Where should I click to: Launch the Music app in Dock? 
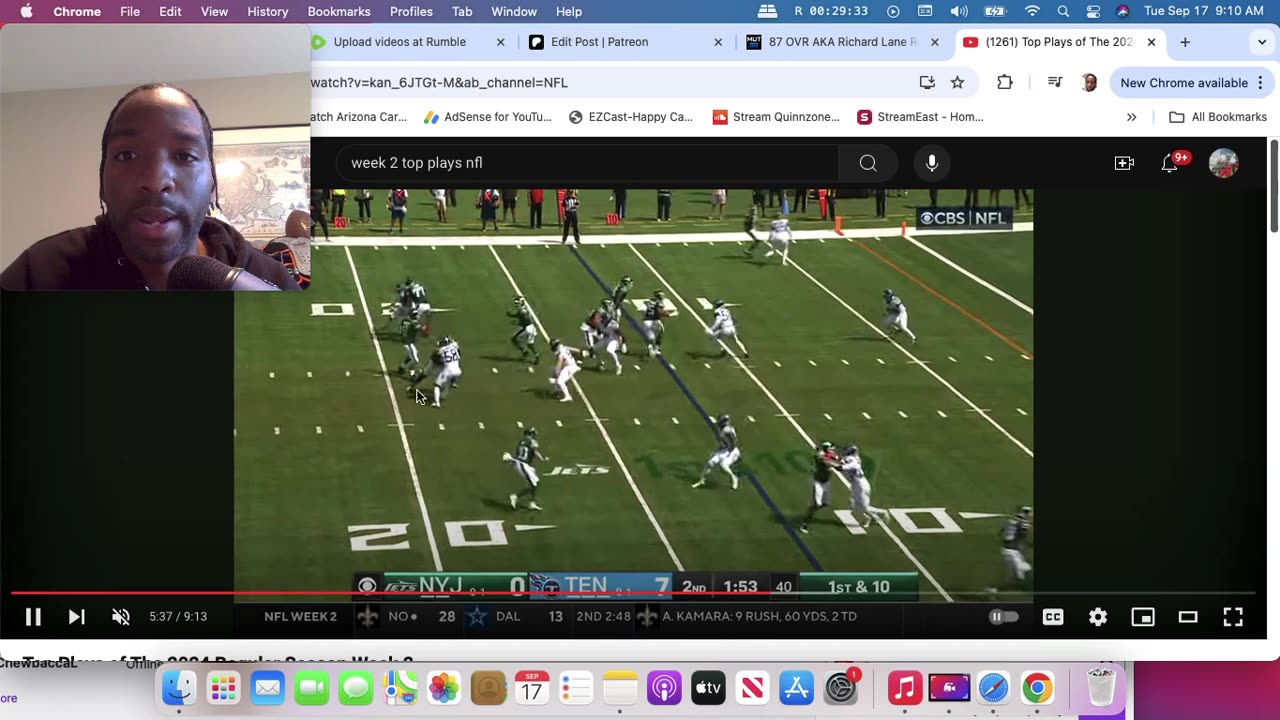tap(905, 688)
